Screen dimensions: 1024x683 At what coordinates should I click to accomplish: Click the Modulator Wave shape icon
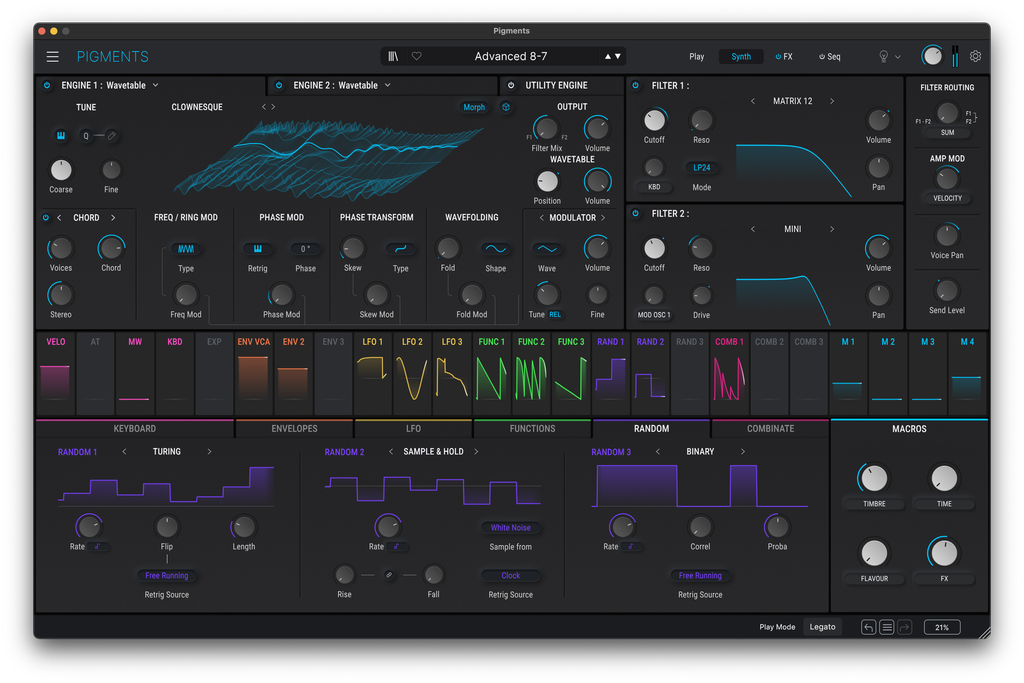tap(547, 249)
